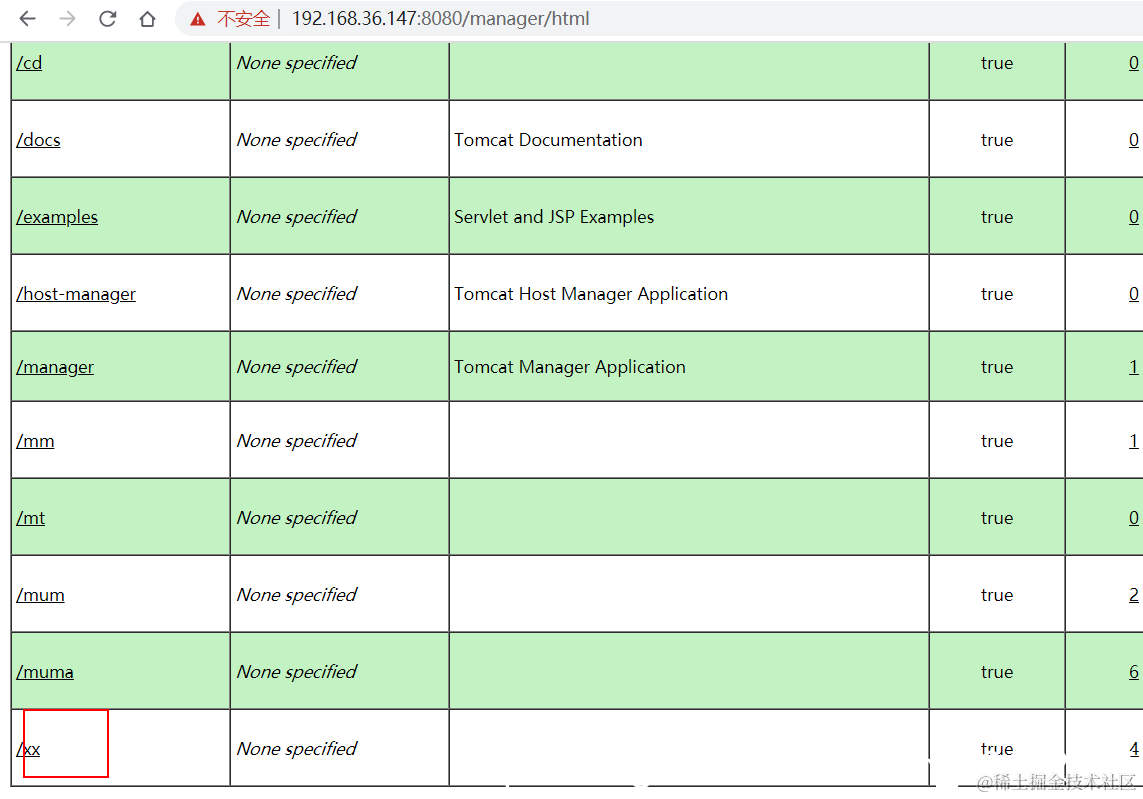This screenshot has height=799, width=1143.
Task: Open sessions count link for /xx
Action: point(1134,749)
